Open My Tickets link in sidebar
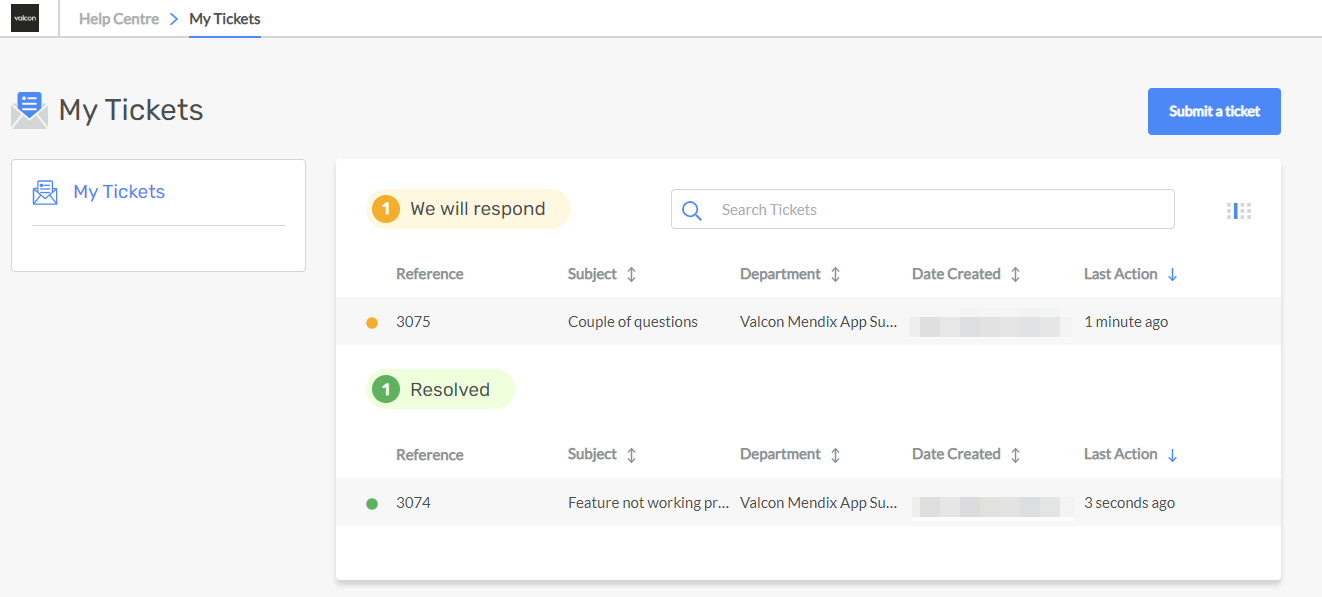1322x597 pixels. 119,192
